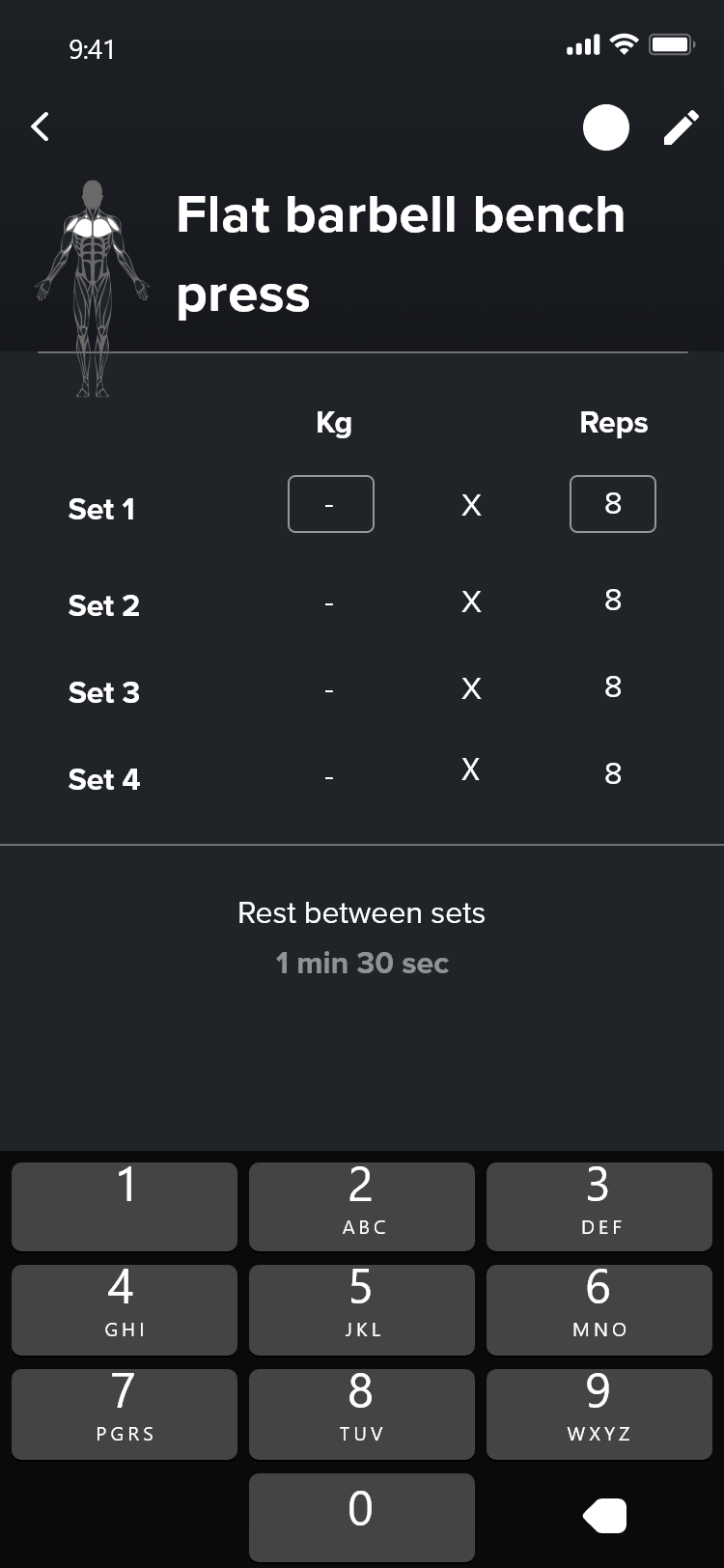Select the Set 1 Kg input box

click(x=330, y=504)
